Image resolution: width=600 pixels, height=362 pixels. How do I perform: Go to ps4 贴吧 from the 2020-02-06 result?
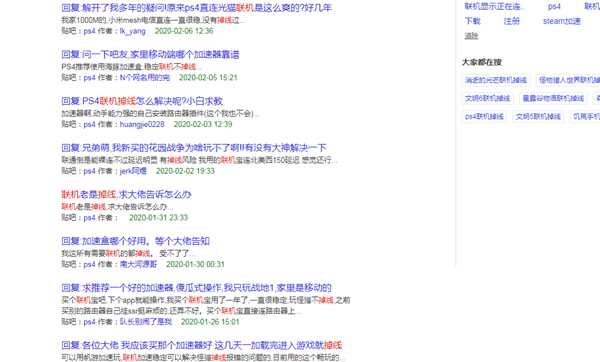[89, 31]
